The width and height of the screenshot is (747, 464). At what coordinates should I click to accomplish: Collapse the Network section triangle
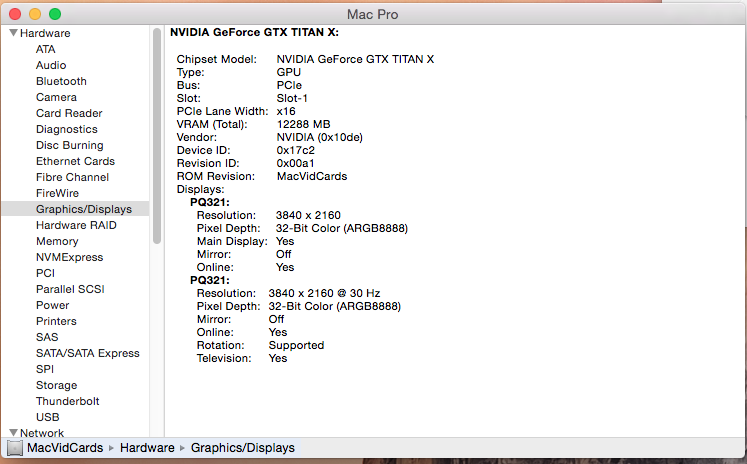[13, 433]
